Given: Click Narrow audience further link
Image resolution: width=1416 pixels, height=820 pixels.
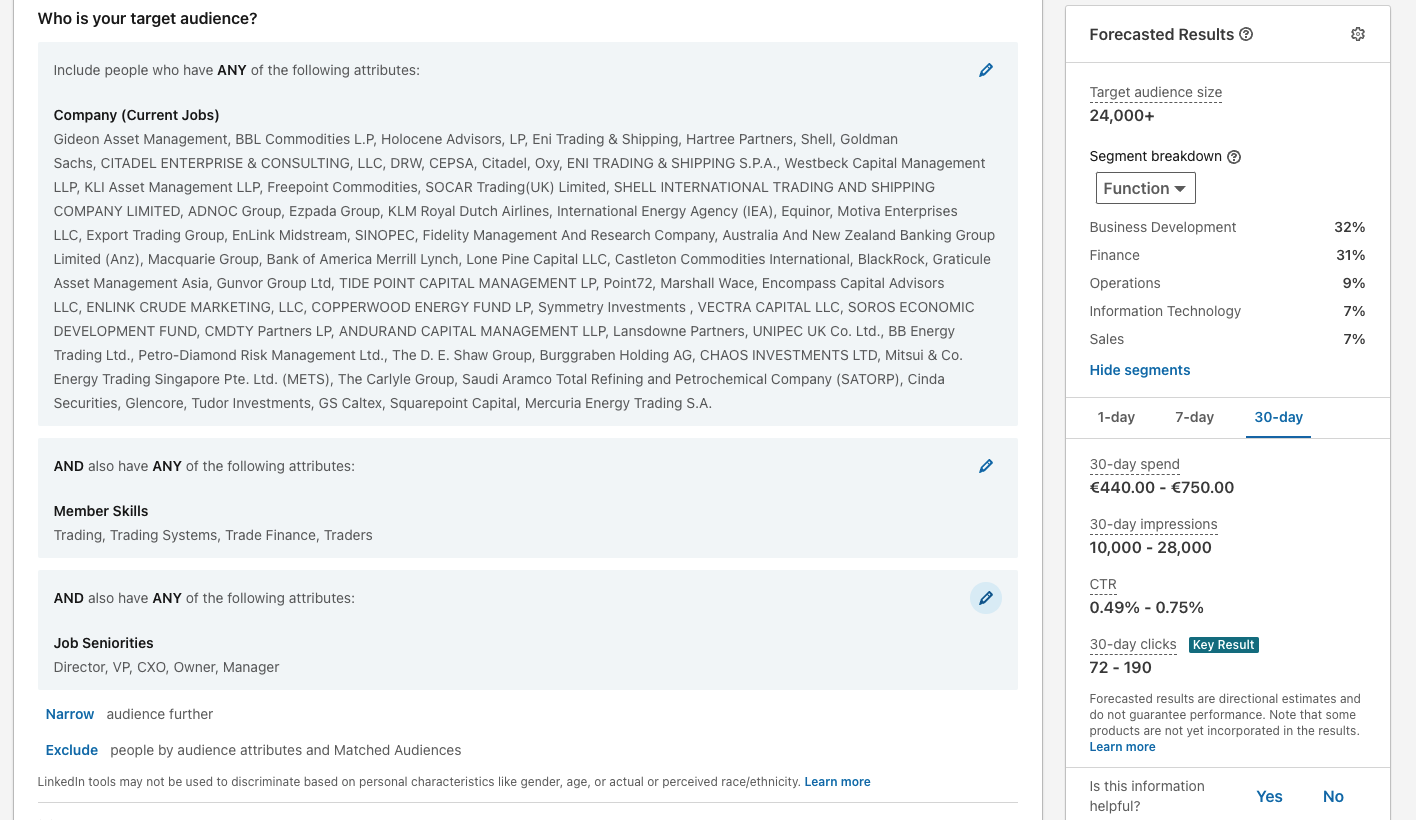Looking at the screenshot, I should [x=70, y=714].
